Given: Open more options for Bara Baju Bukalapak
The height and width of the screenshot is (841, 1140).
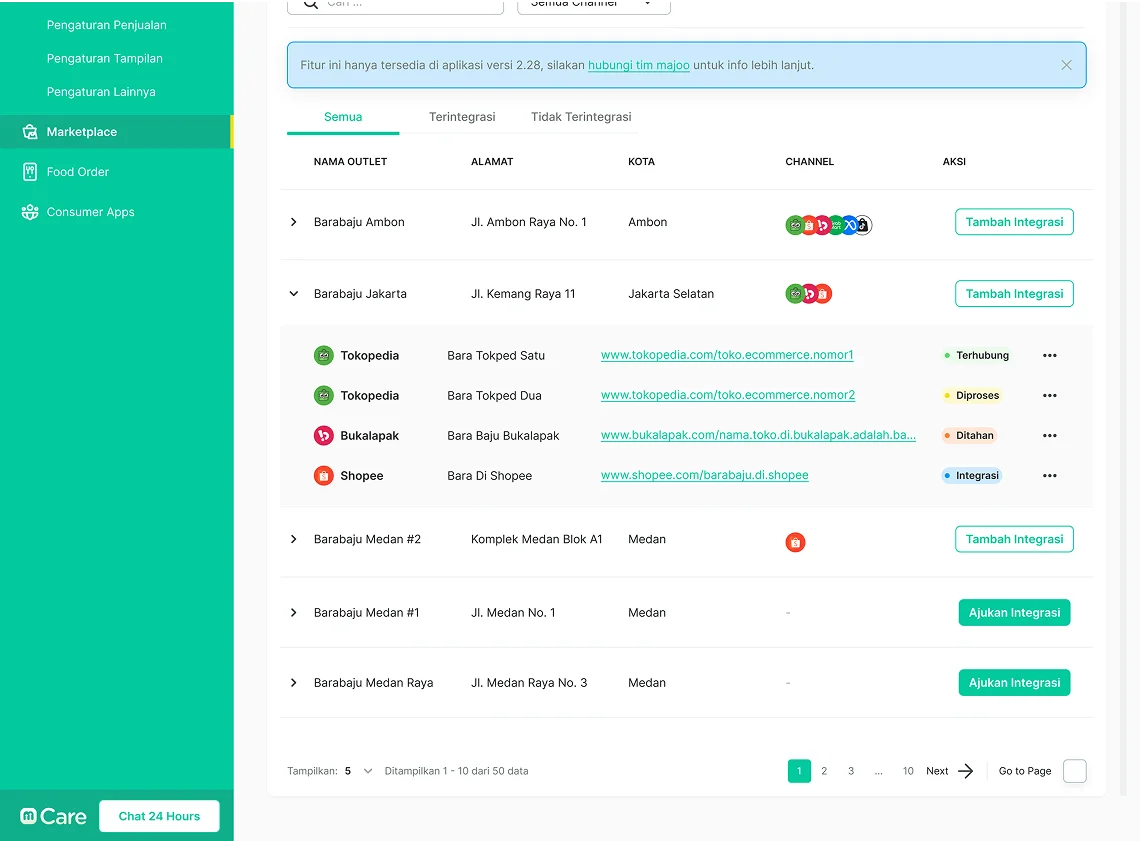Looking at the screenshot, I should coord(1049,436).
